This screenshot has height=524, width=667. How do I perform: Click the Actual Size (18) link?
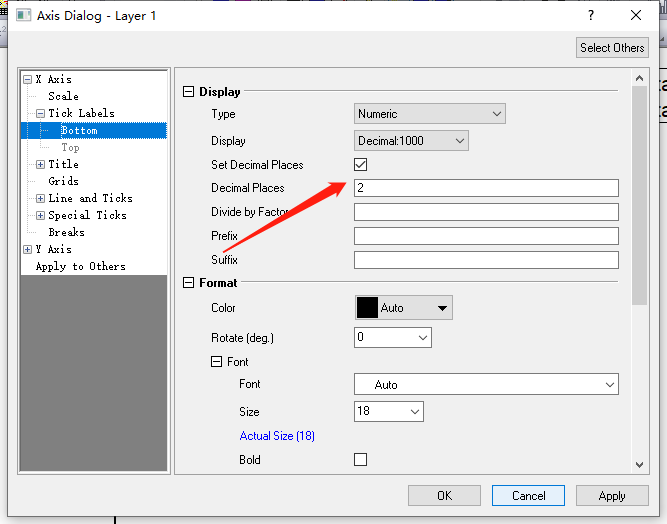pyautogui.click(x=277, y=436)
